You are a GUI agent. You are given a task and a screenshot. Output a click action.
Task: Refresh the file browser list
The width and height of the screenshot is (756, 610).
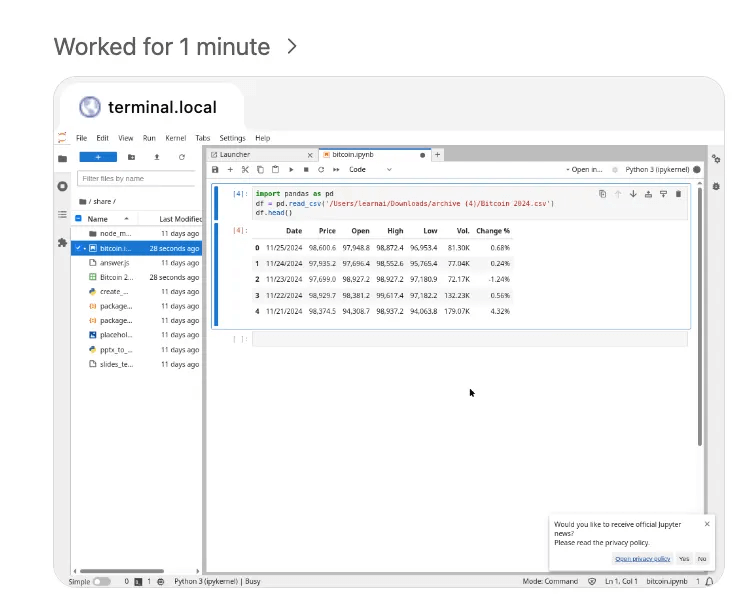[x=182, y=157]
